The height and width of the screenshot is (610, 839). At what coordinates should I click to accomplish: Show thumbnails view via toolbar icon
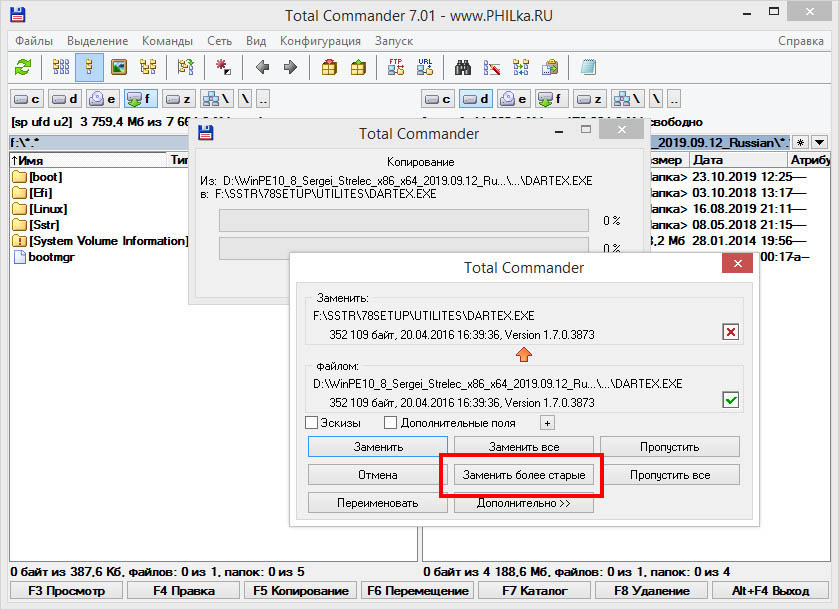[x=118, y=67]
